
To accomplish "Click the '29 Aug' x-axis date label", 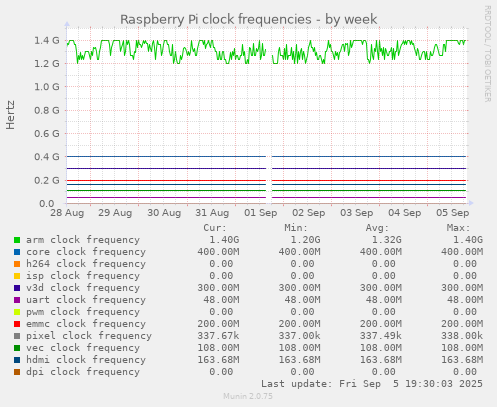I will coord(115,213).
